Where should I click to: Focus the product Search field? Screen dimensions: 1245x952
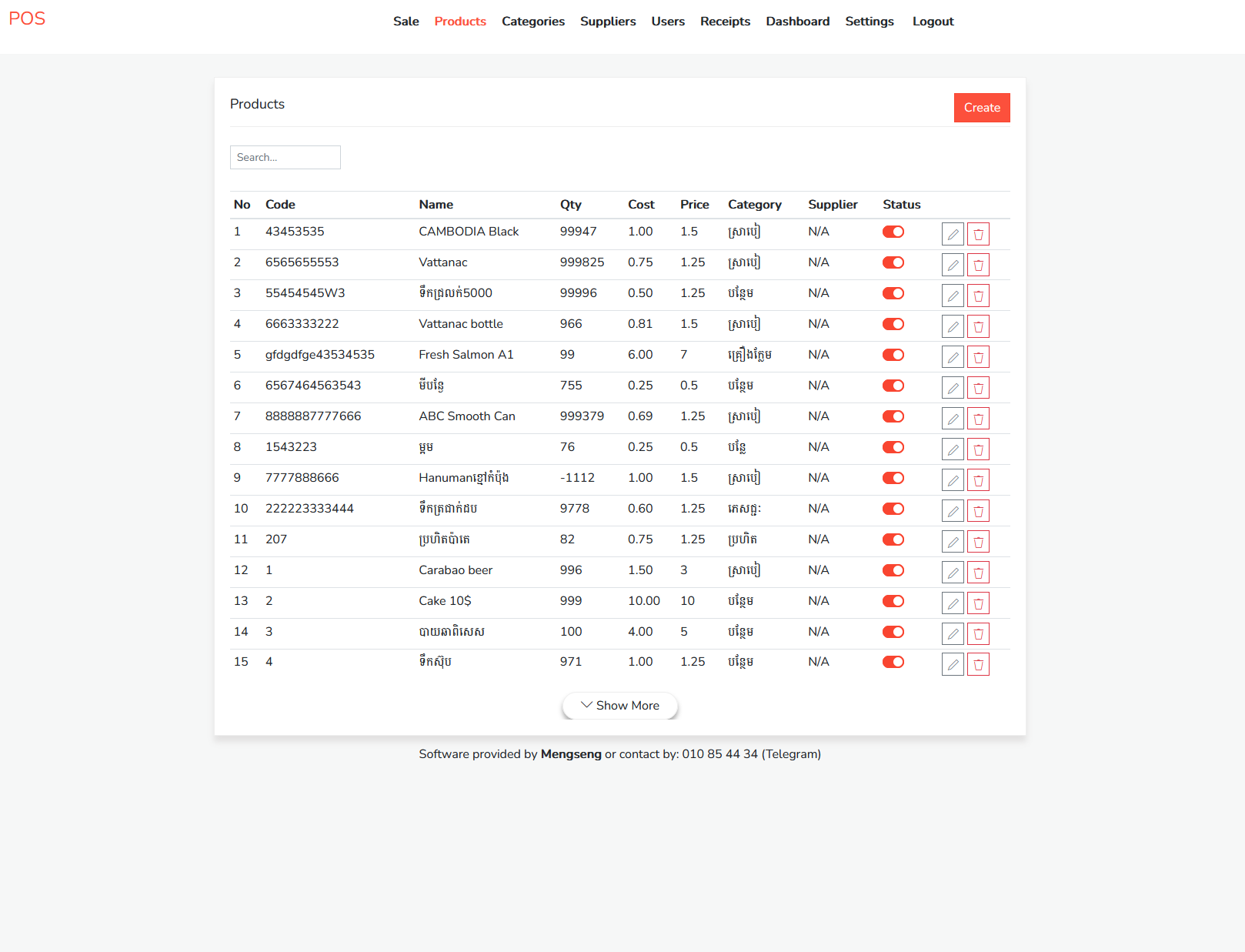(x=285, y=157)
